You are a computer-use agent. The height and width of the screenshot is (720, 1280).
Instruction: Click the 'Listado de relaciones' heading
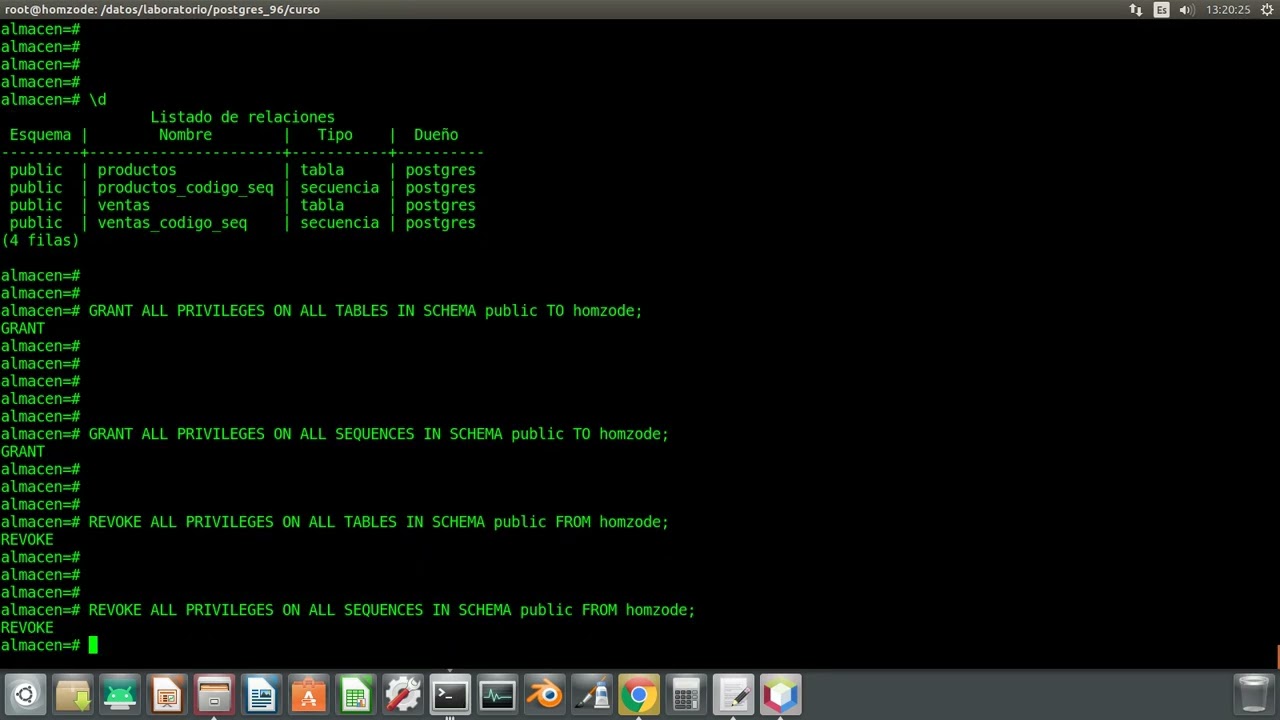tap(242, 117)
